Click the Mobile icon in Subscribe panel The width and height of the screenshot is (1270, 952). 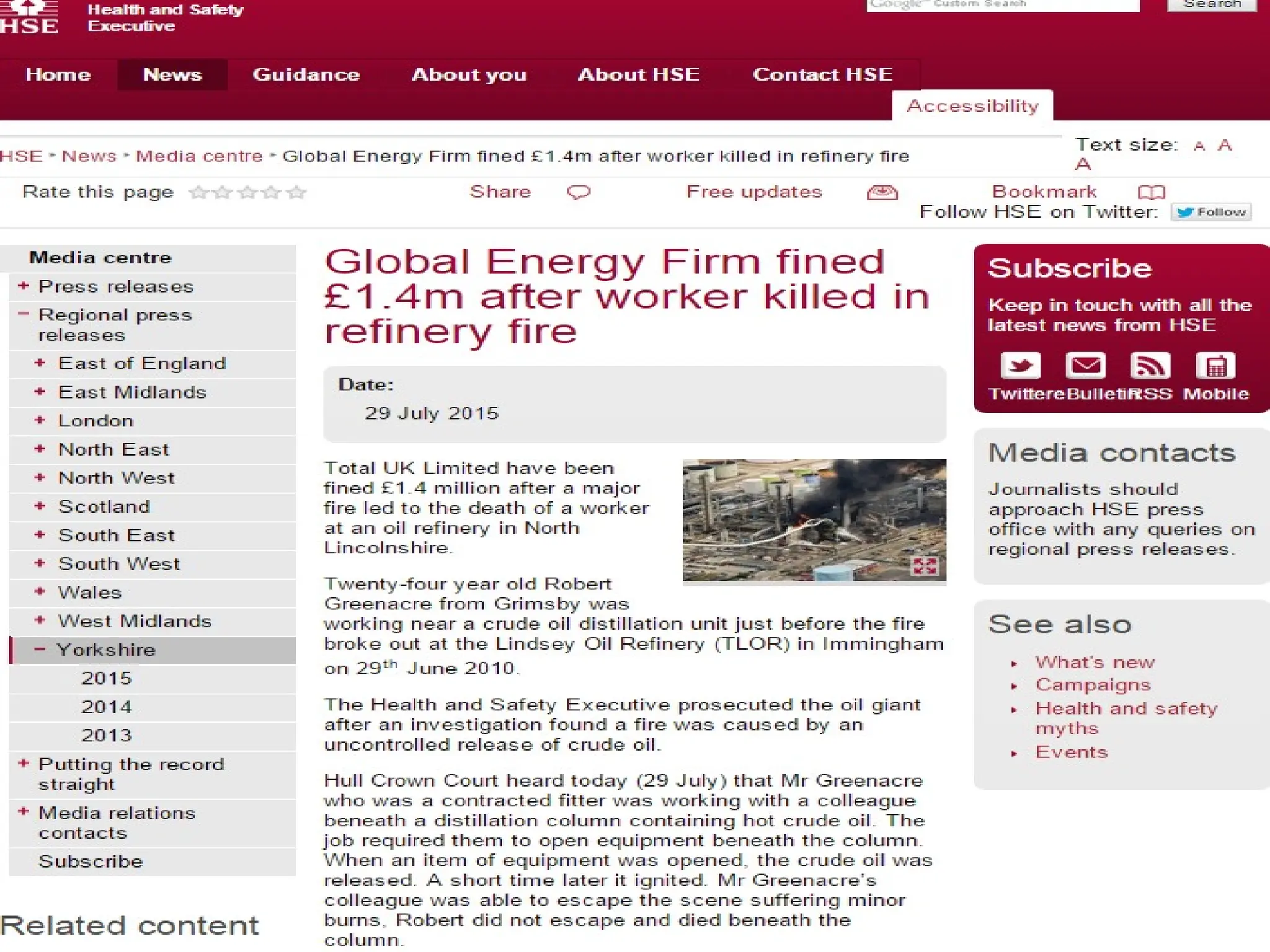click(x=1215, y=366)
